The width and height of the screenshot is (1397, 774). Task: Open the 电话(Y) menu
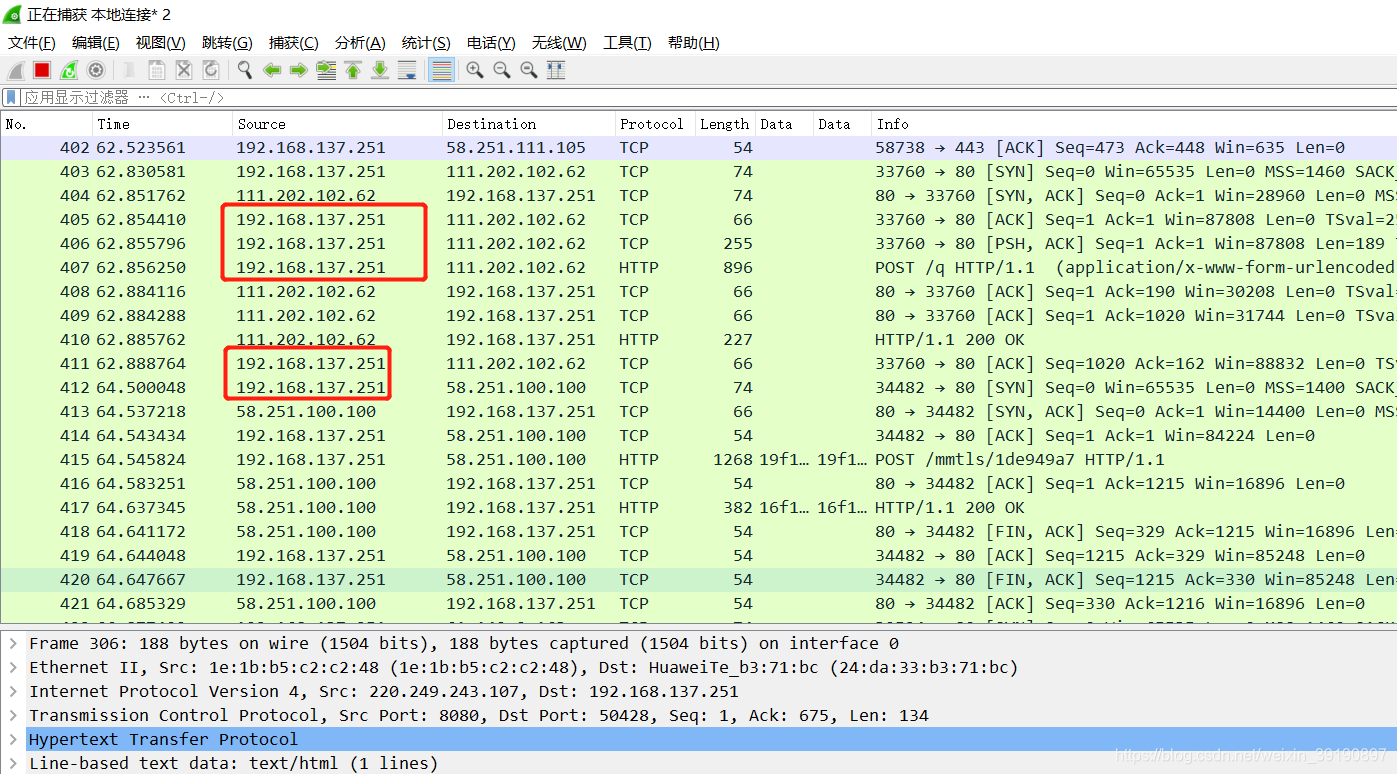tap(491, 43)
